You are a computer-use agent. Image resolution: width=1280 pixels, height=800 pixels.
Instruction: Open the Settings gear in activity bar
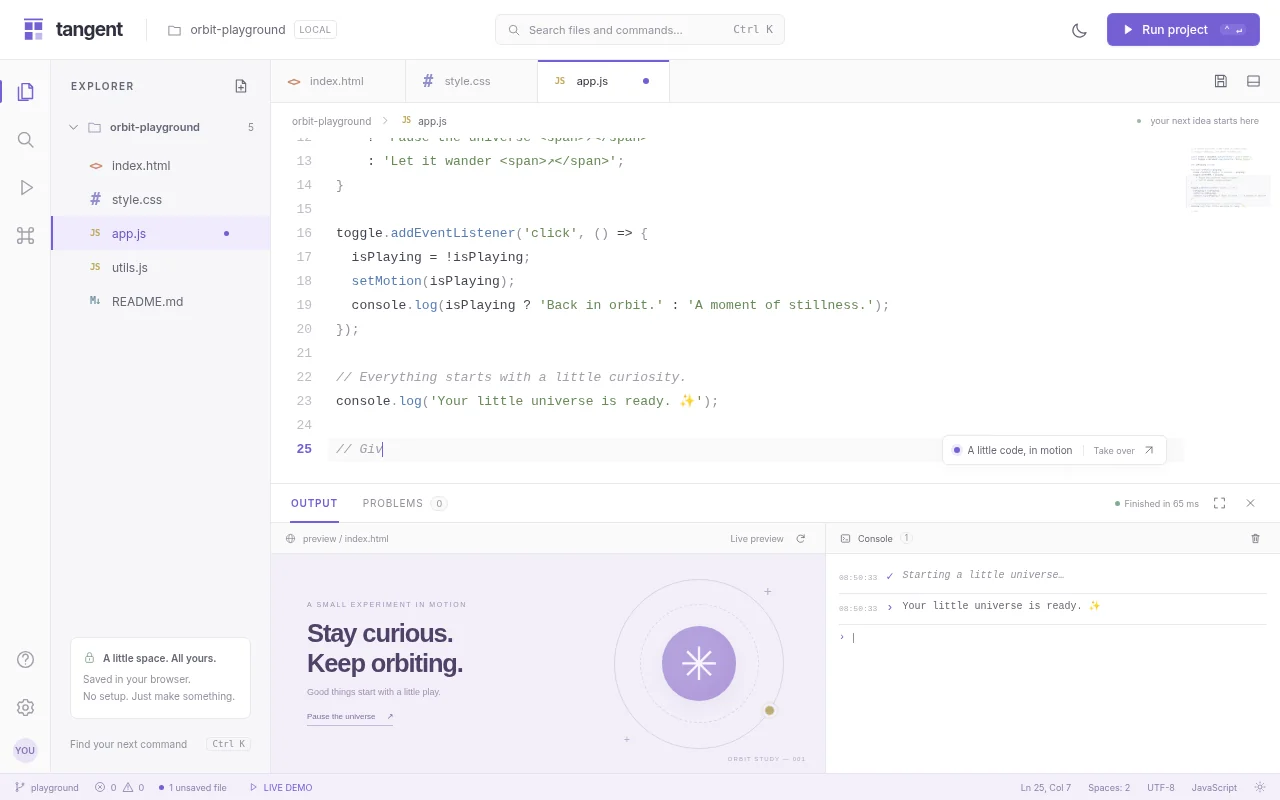pyautogui.click(x=26, y=707)
